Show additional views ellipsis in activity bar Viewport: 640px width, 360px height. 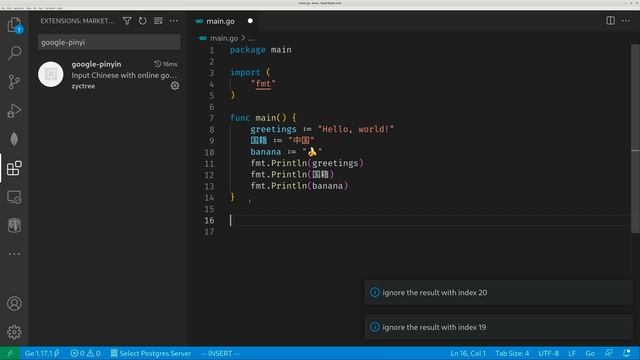tap(14, 254)
